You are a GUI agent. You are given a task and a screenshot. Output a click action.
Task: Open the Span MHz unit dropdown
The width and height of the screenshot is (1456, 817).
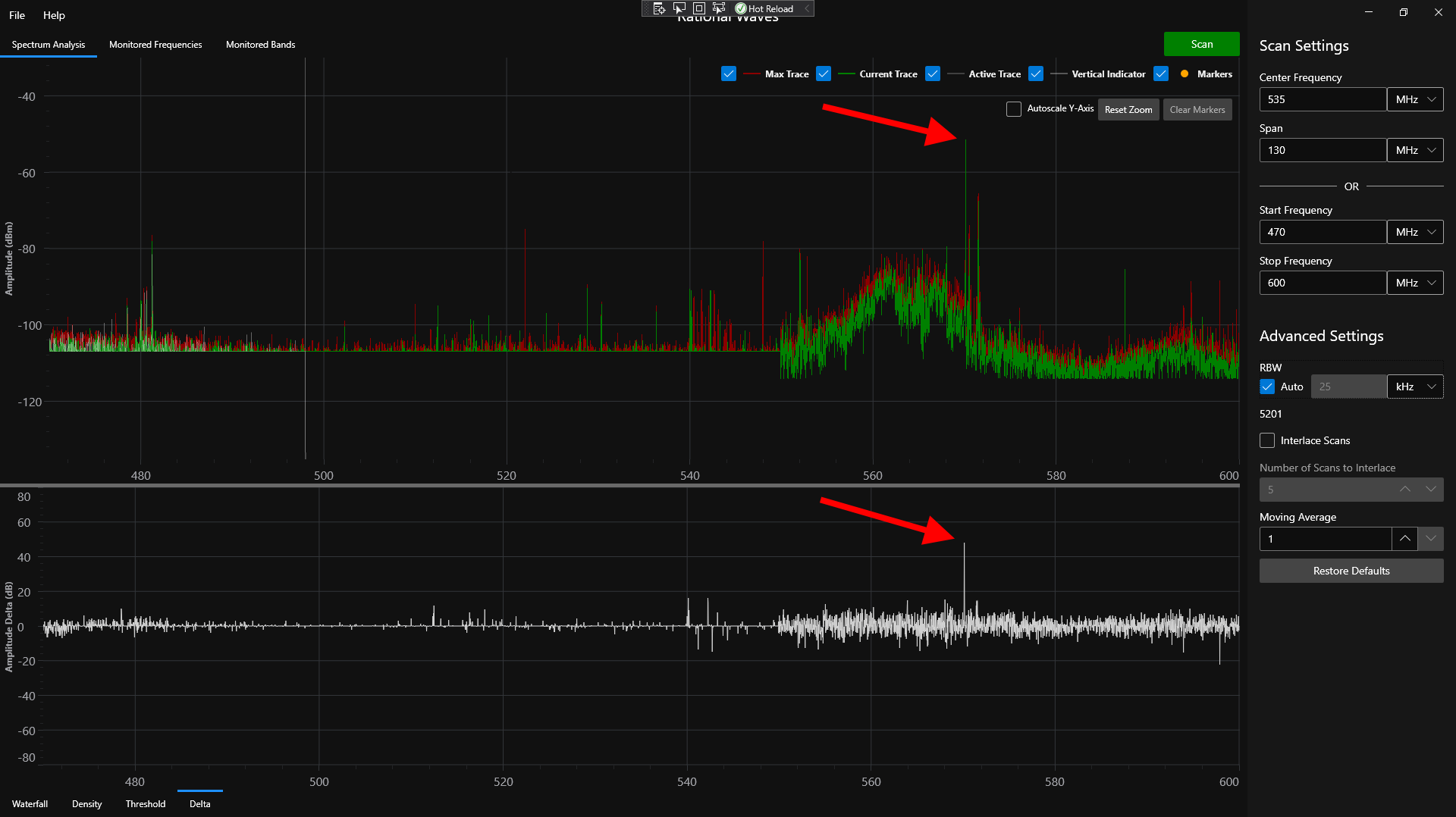click(1415, 149)
